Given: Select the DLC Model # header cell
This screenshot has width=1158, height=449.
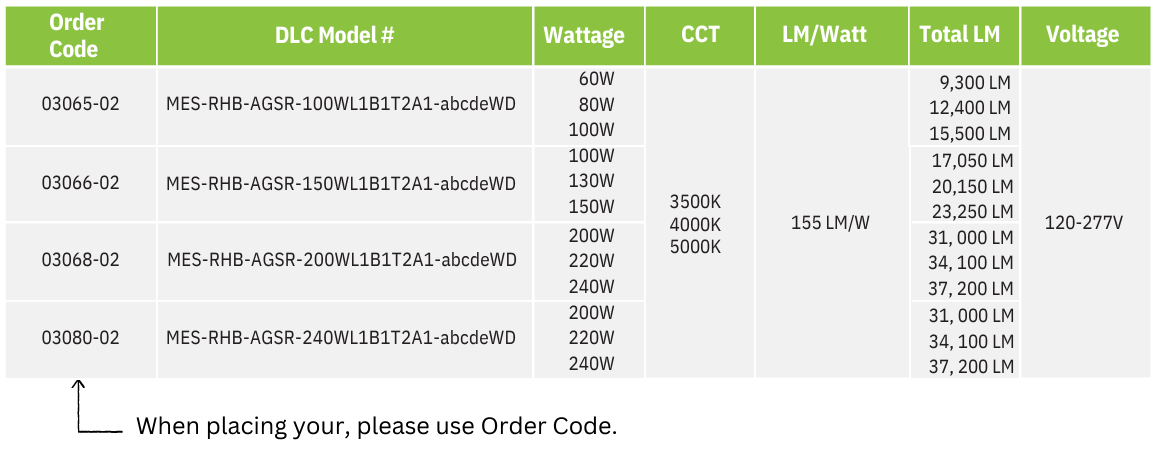Looking at the screenshot, I should [345, 35].
